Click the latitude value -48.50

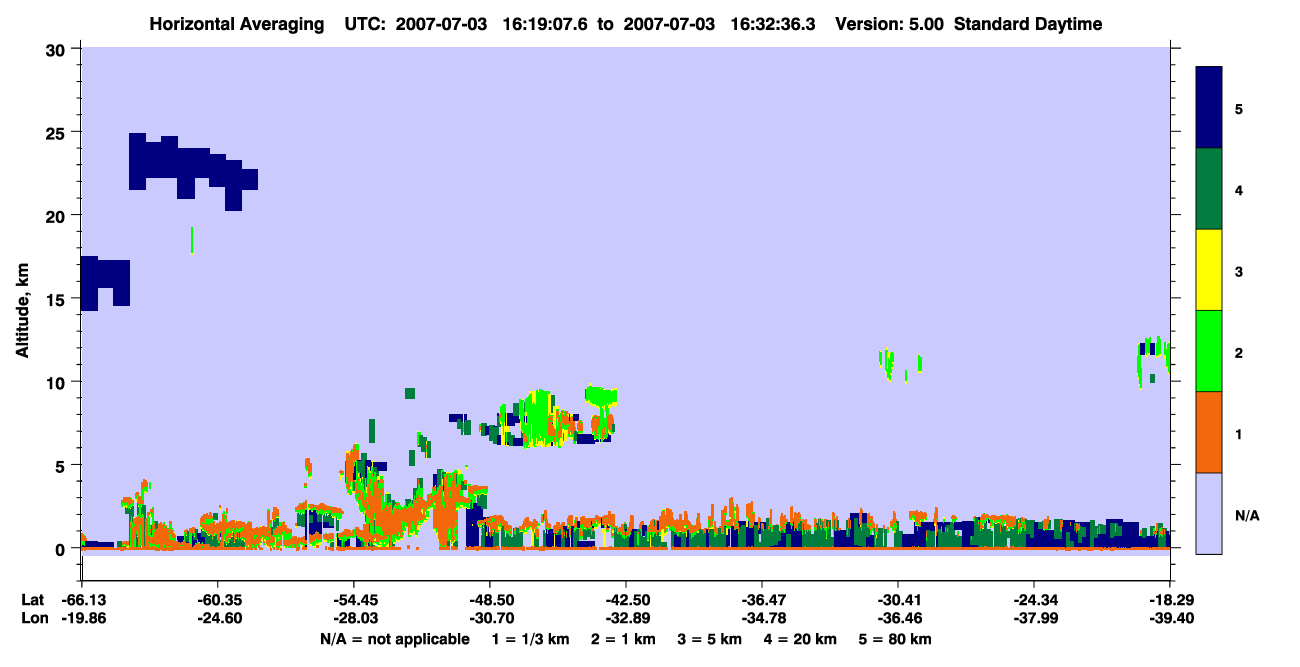[490, 600]
